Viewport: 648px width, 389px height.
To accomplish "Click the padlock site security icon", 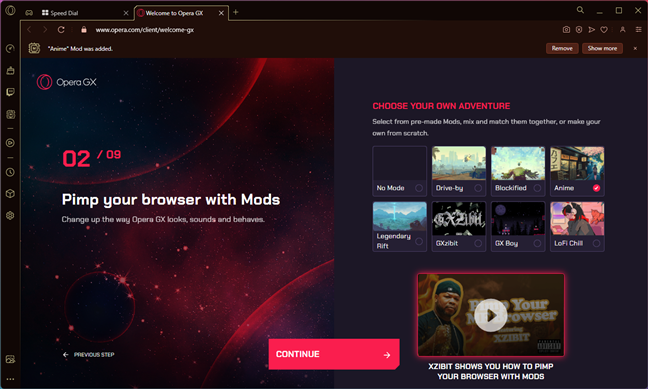I will [x=84, y=30].
